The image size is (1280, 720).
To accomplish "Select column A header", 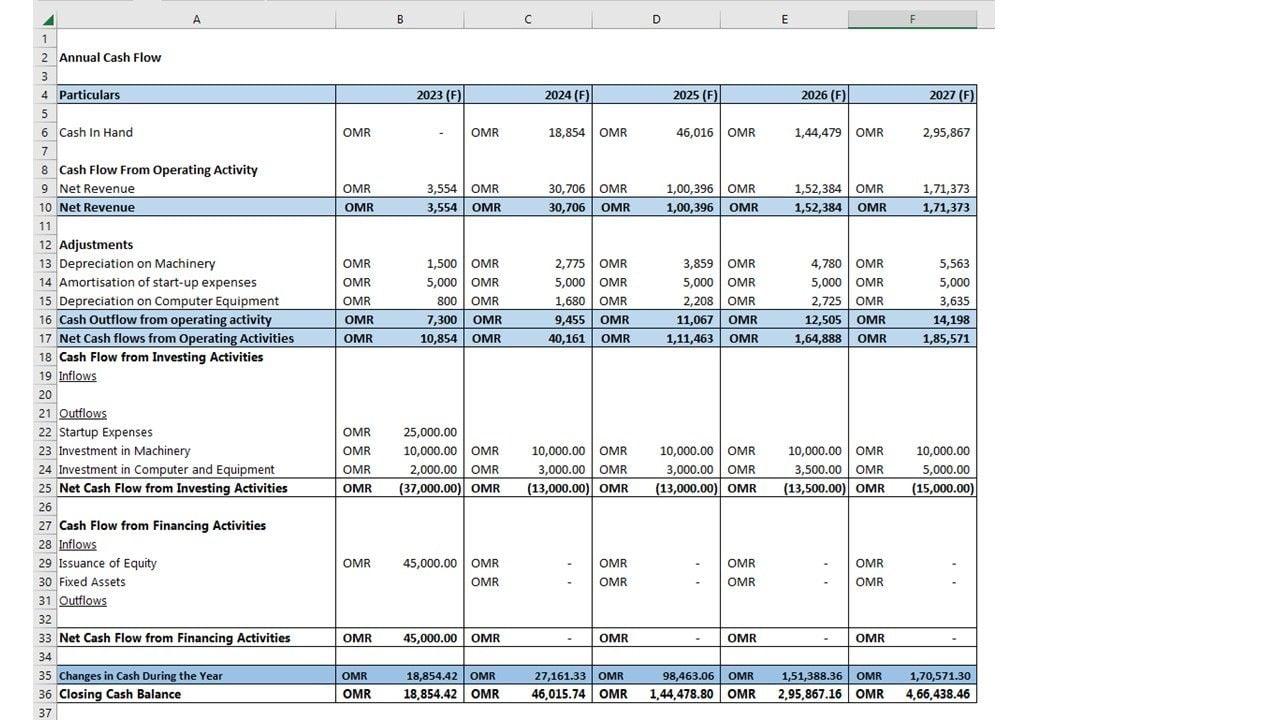I will [x=196, y=20].
